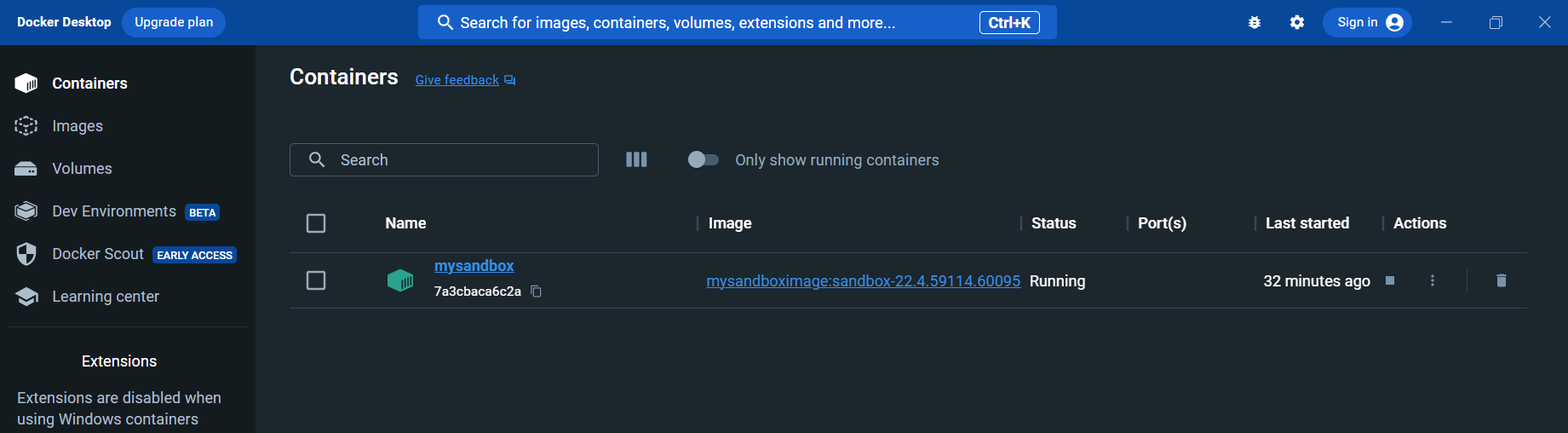The image size is (1568, 433).
Task: Tick the checkbox for mysandbox container
Action: tap(316, 280)
